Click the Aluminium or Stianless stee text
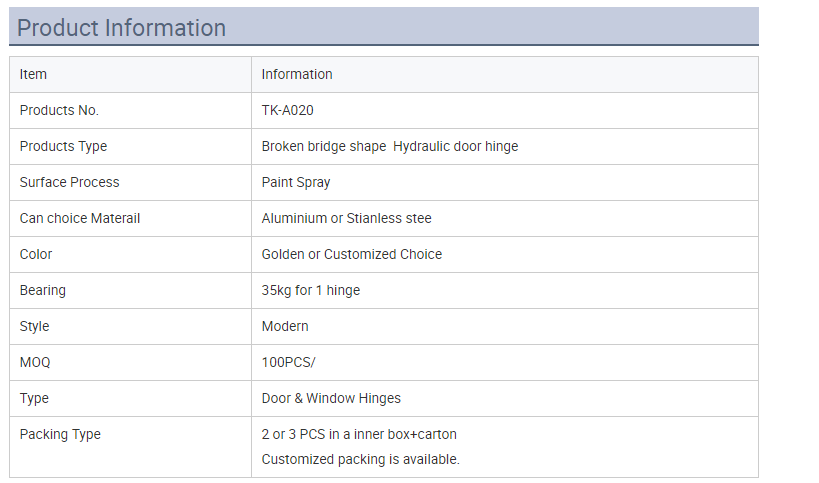This screenshot has width=819, height=483. 347,218
